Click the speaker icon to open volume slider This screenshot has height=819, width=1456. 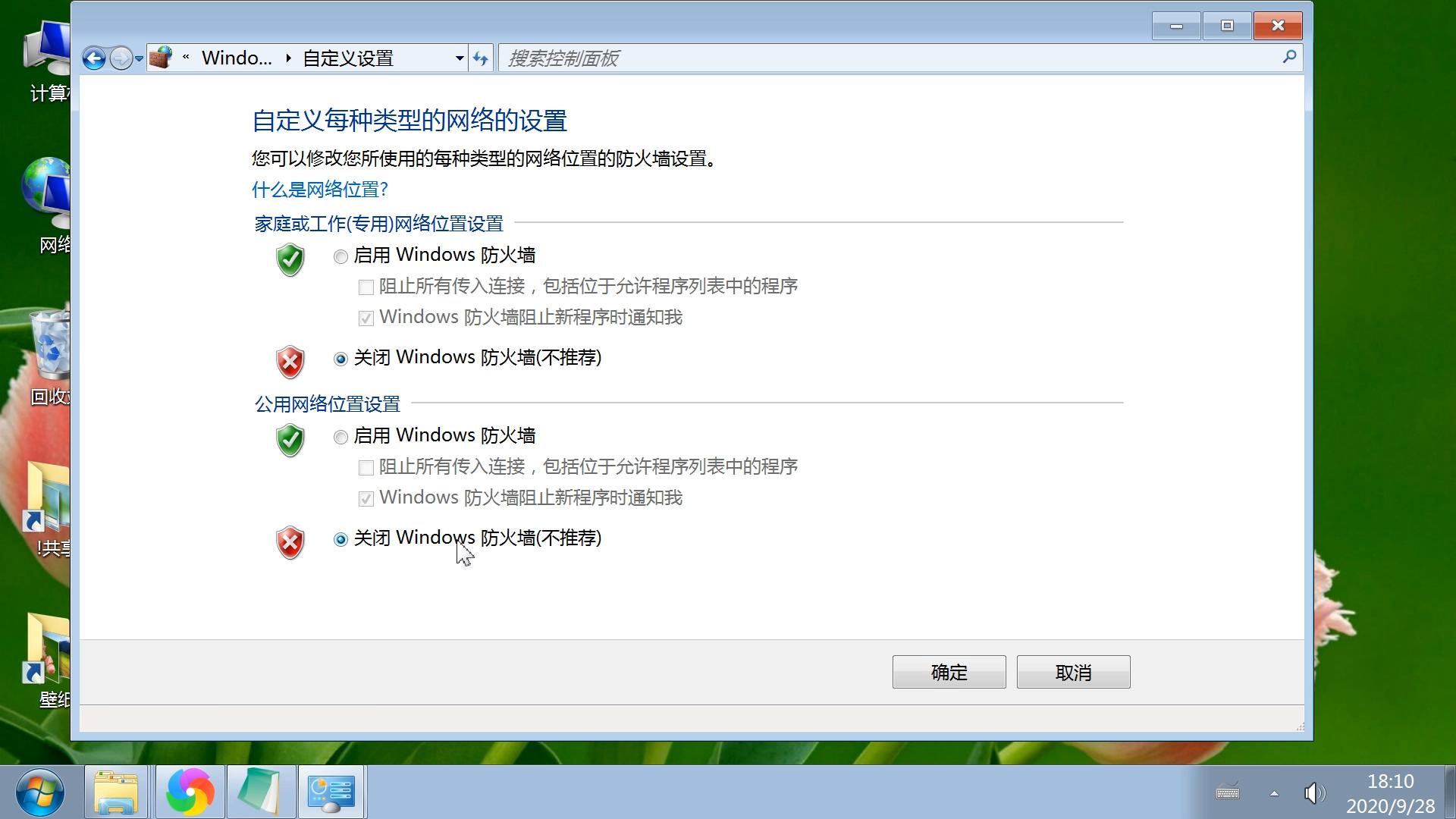tap(1313, 793)
